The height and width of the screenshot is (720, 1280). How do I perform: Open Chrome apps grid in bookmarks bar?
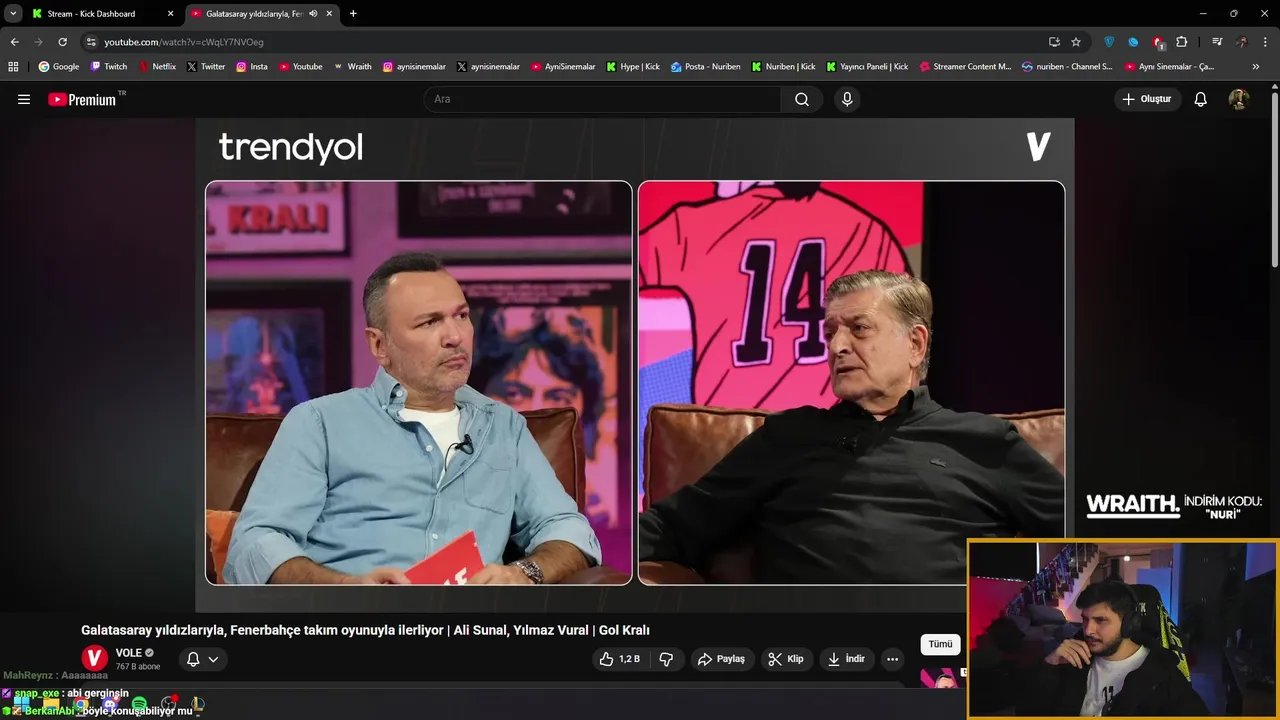(x=13, y=67)
